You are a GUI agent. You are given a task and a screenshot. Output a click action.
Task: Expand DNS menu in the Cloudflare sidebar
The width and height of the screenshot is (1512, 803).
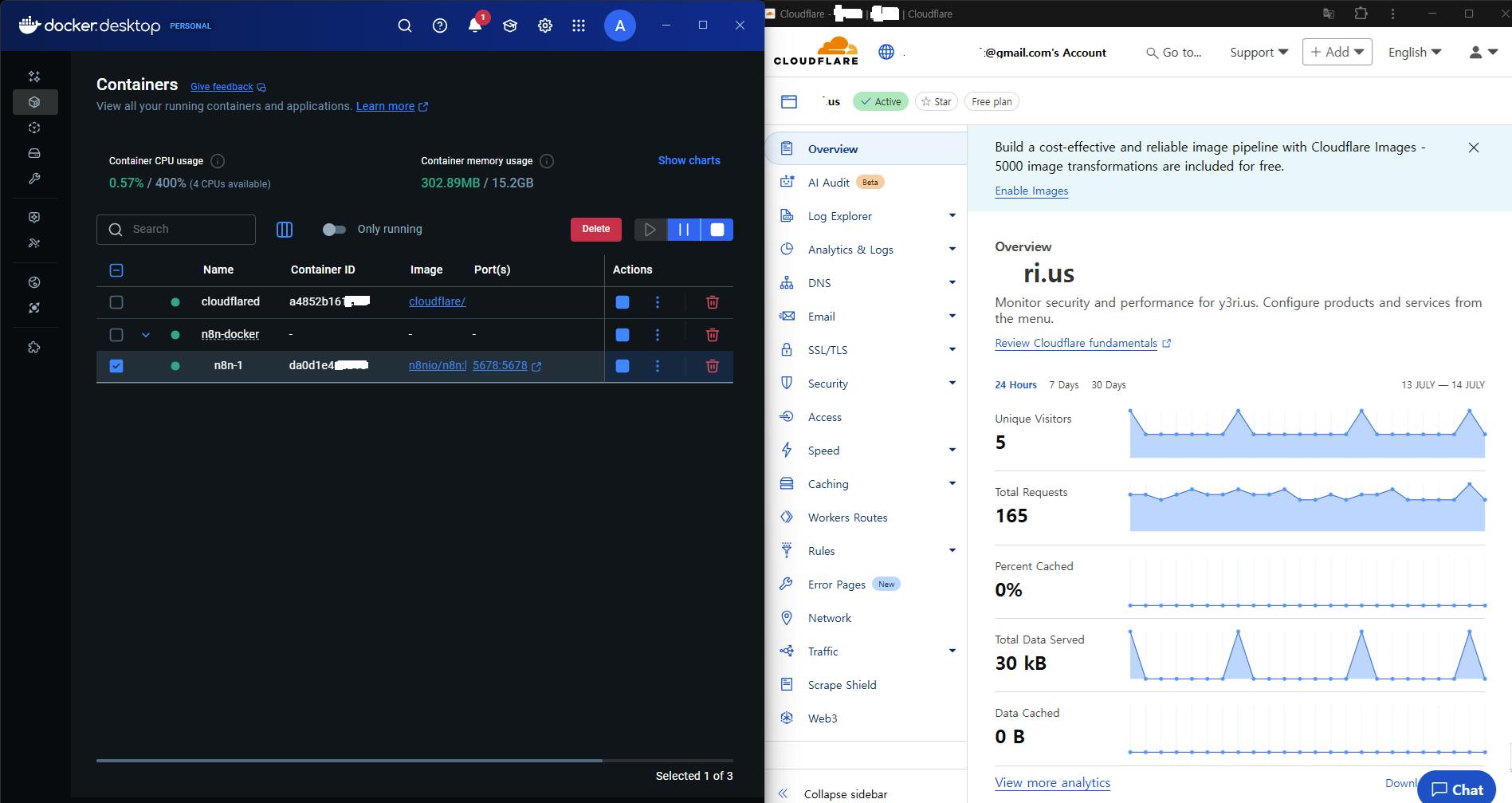(952, 283)
